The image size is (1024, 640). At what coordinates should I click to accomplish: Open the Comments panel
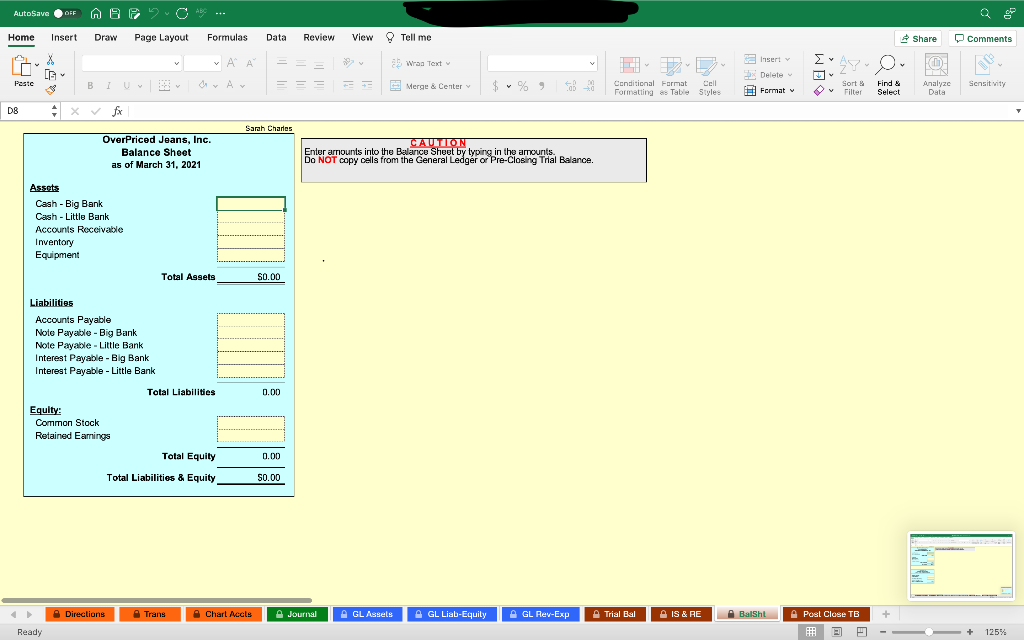(x=983, y=37)
